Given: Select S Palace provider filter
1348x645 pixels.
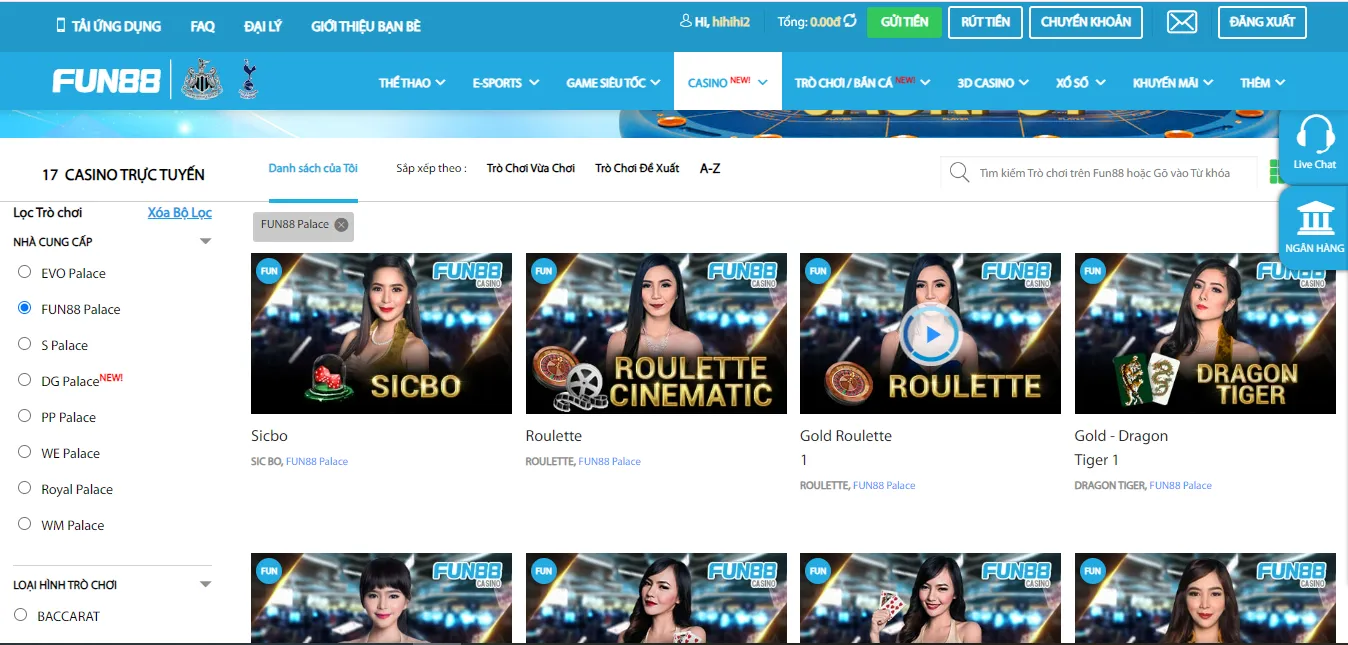Looking at the screenshot, I should [x=25, y=344].
